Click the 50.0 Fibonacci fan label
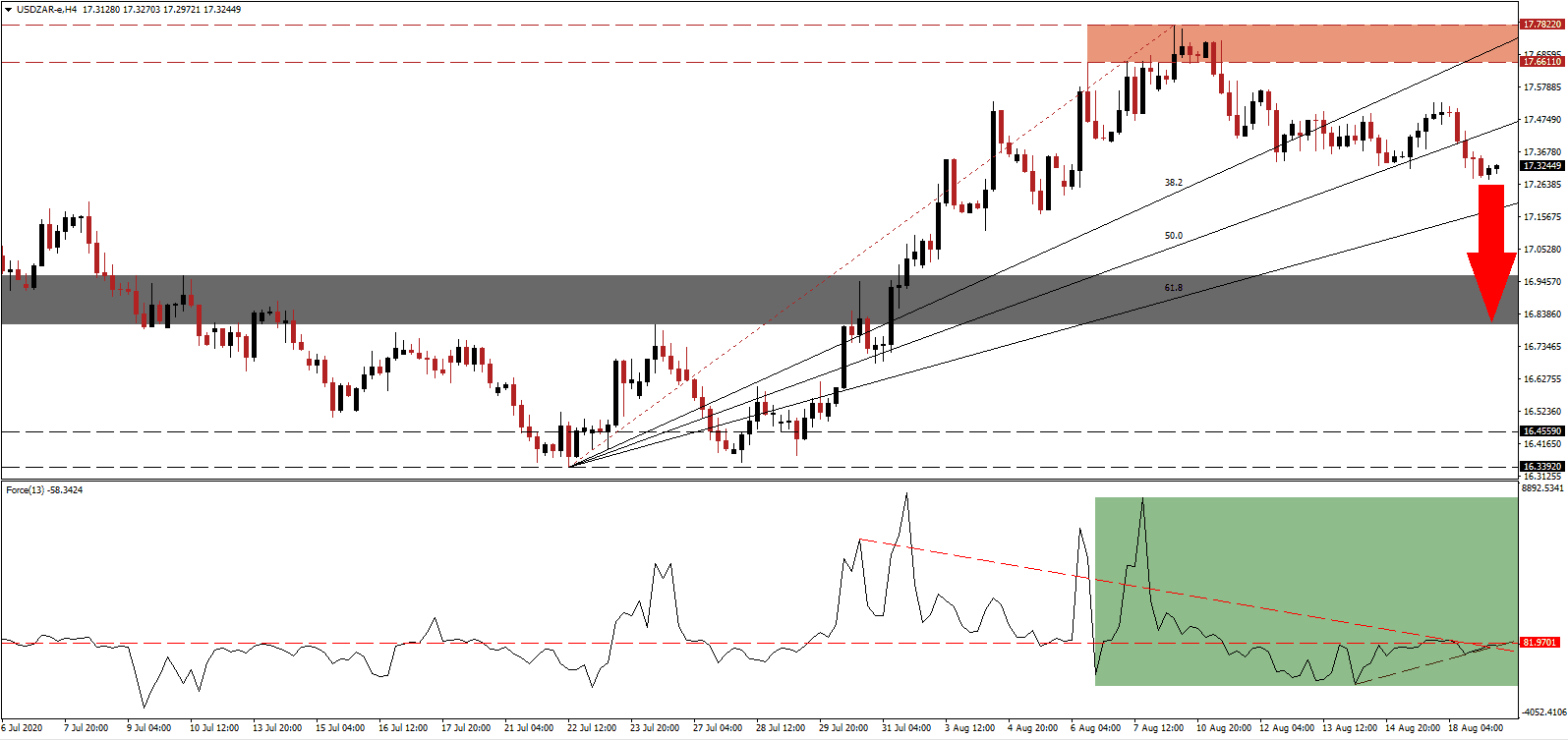 (1174, 236)
